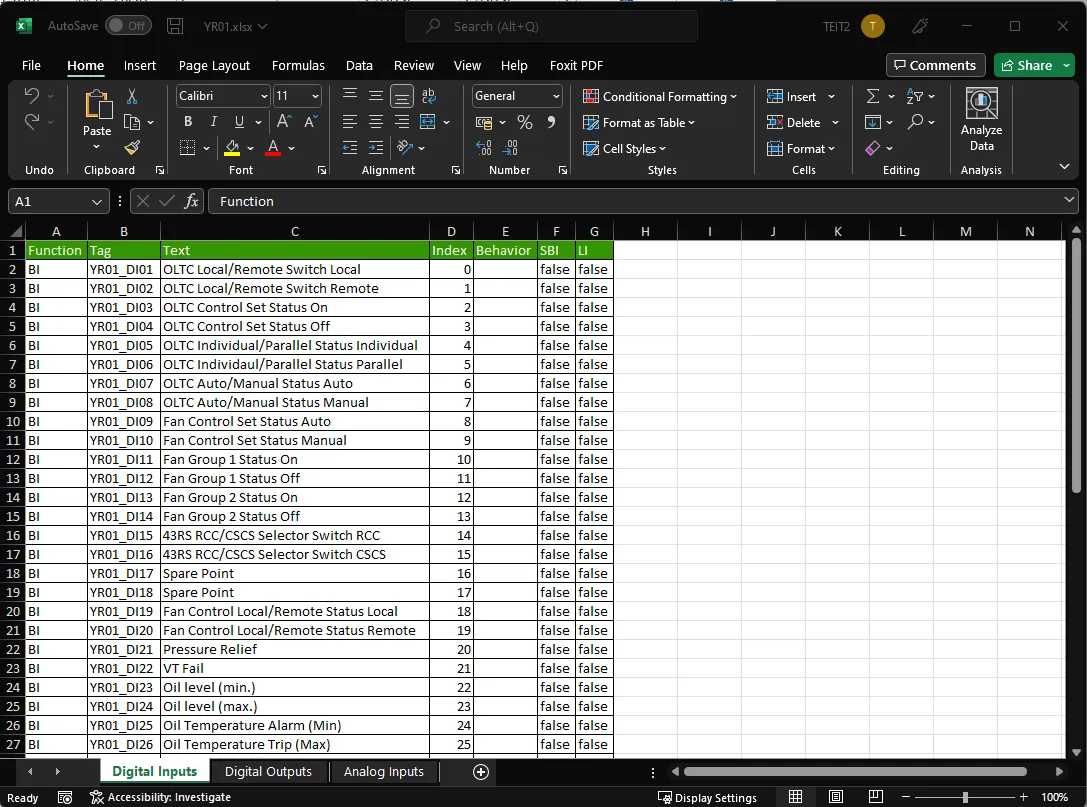Viewport: 1087px width, 807px height.
Task: Click the Paste clipboard icon
Action: coord(97,105)
